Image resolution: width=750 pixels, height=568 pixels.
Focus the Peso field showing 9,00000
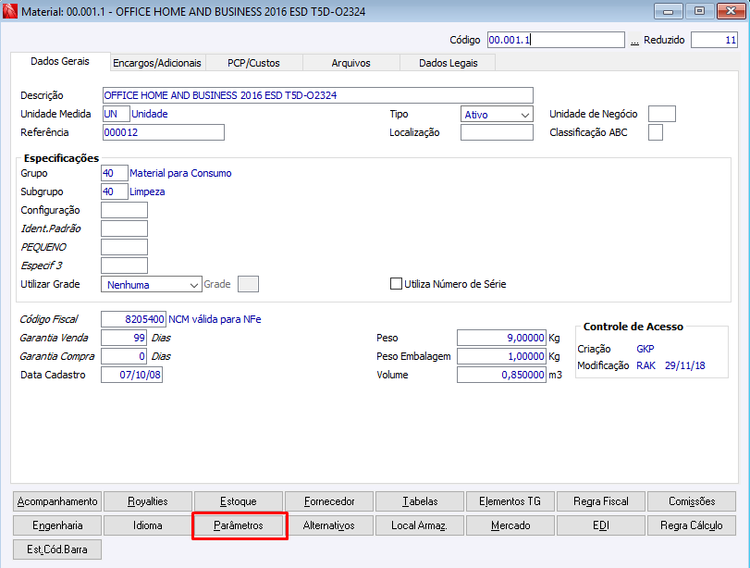501,338
